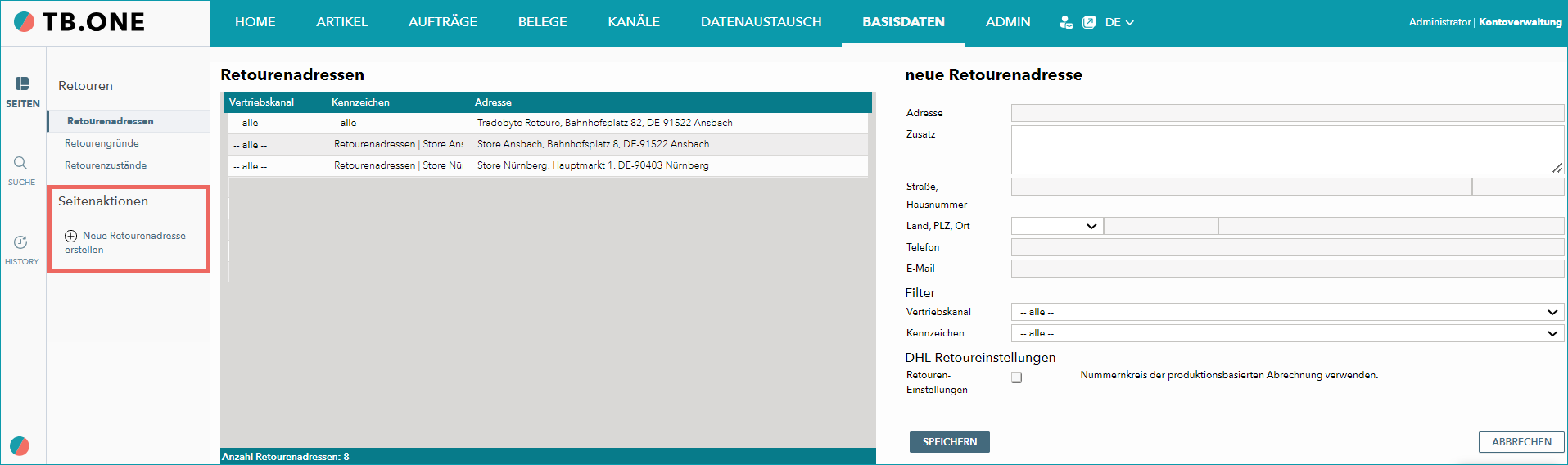This screenshot has height=465, width=1568.
Task: Go to the HOME menu
Action: [x=255, y=22]
